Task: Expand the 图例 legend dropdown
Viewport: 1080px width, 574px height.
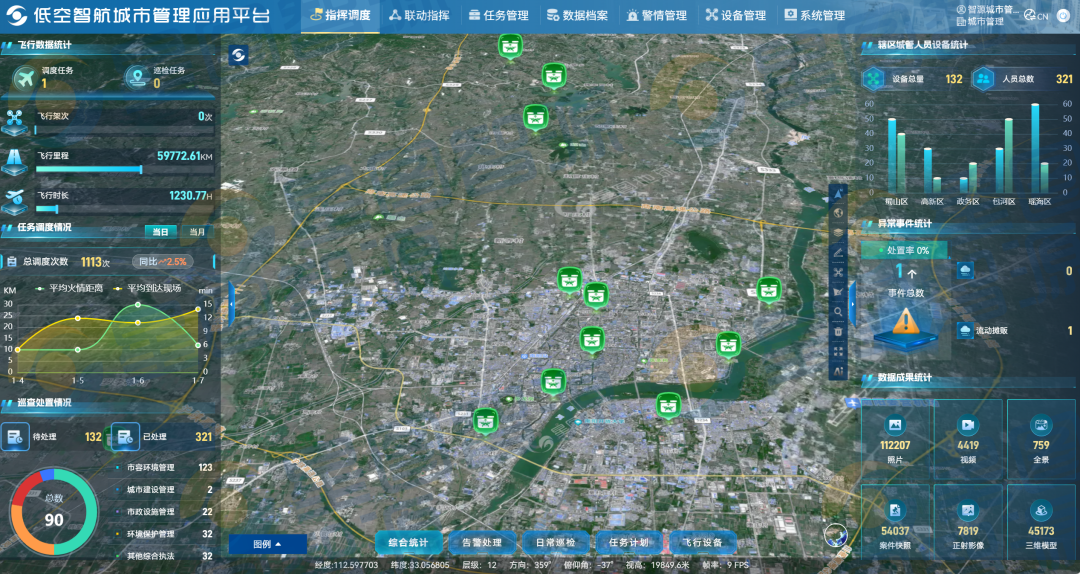Action: [267, 544]
